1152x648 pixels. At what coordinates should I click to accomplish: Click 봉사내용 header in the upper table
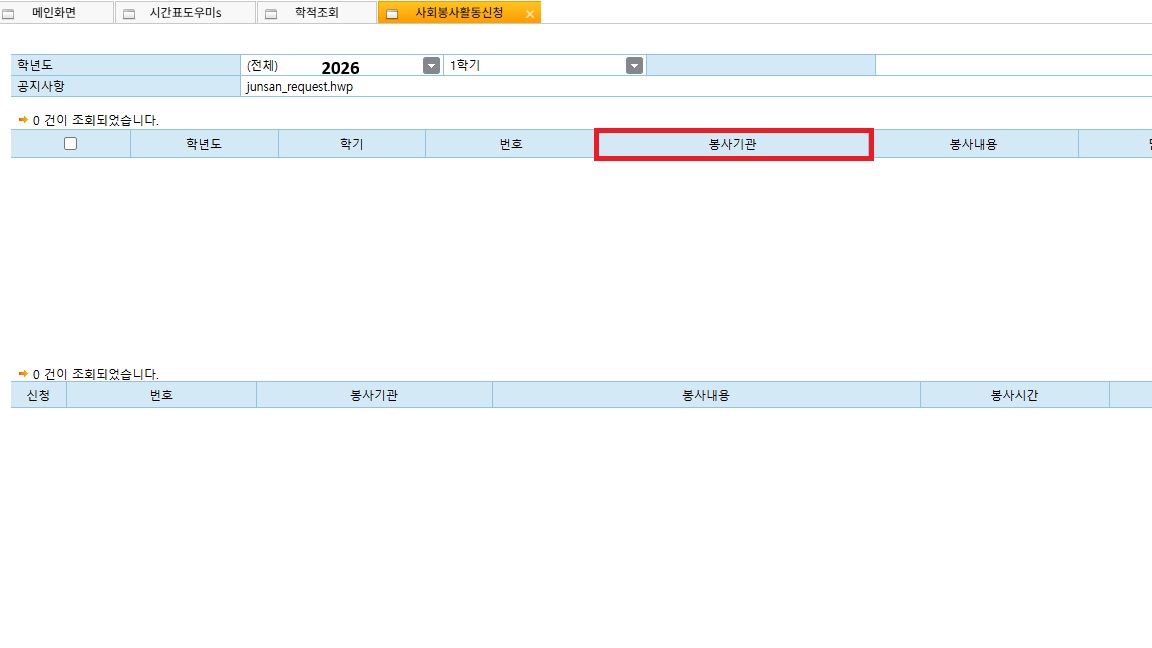pyautogui.click(x=973, y=144)
